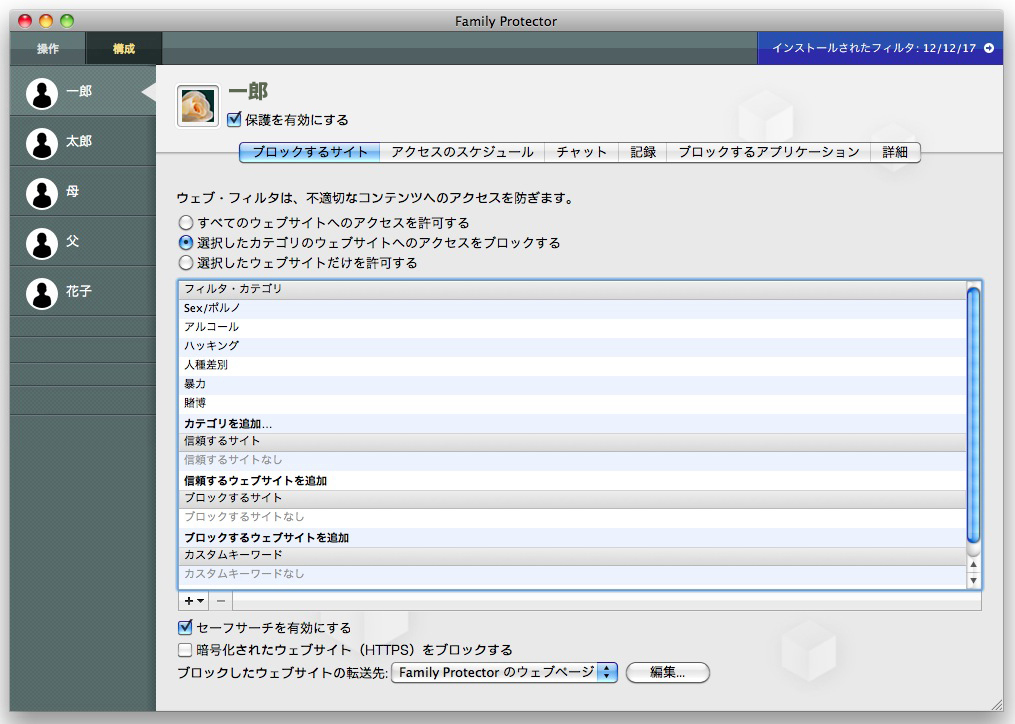Click the ブロックするサイト section header in list

point(572,499)
